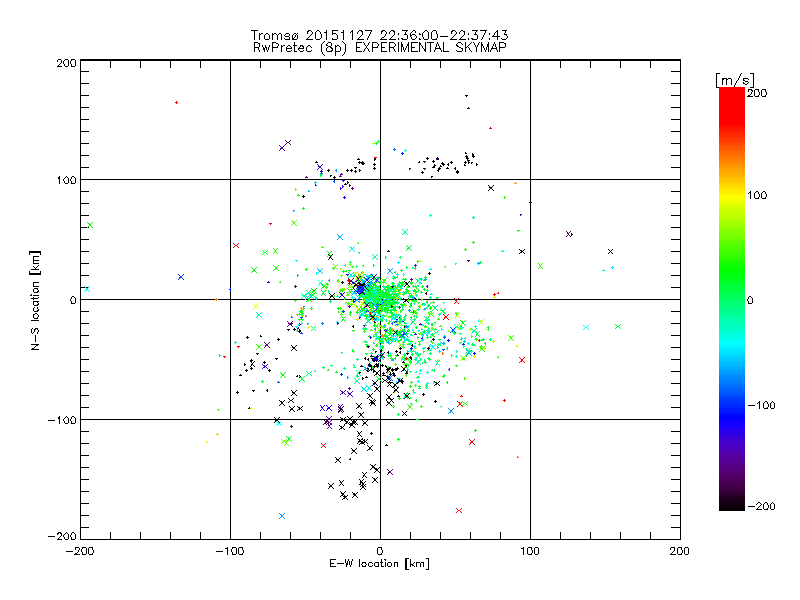Click the color bar tick label "-200"
The image size is (800, 600).
[761, 506]
